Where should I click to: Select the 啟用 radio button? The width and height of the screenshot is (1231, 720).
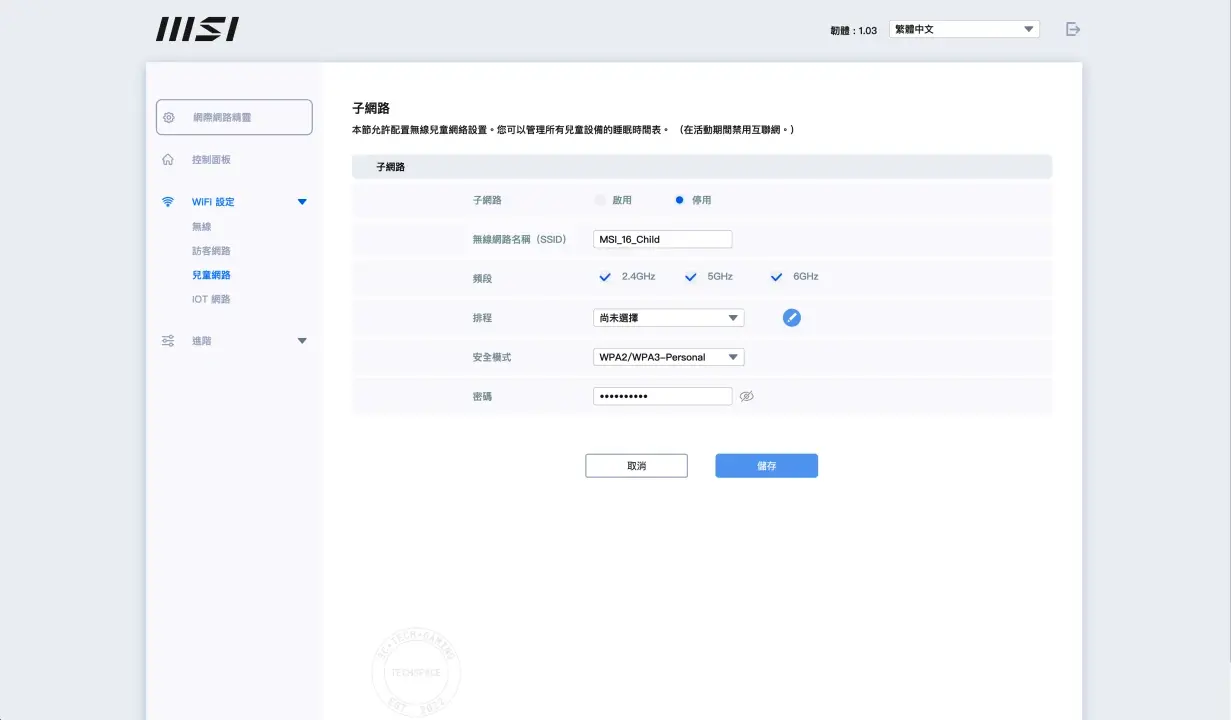(600, 200)
